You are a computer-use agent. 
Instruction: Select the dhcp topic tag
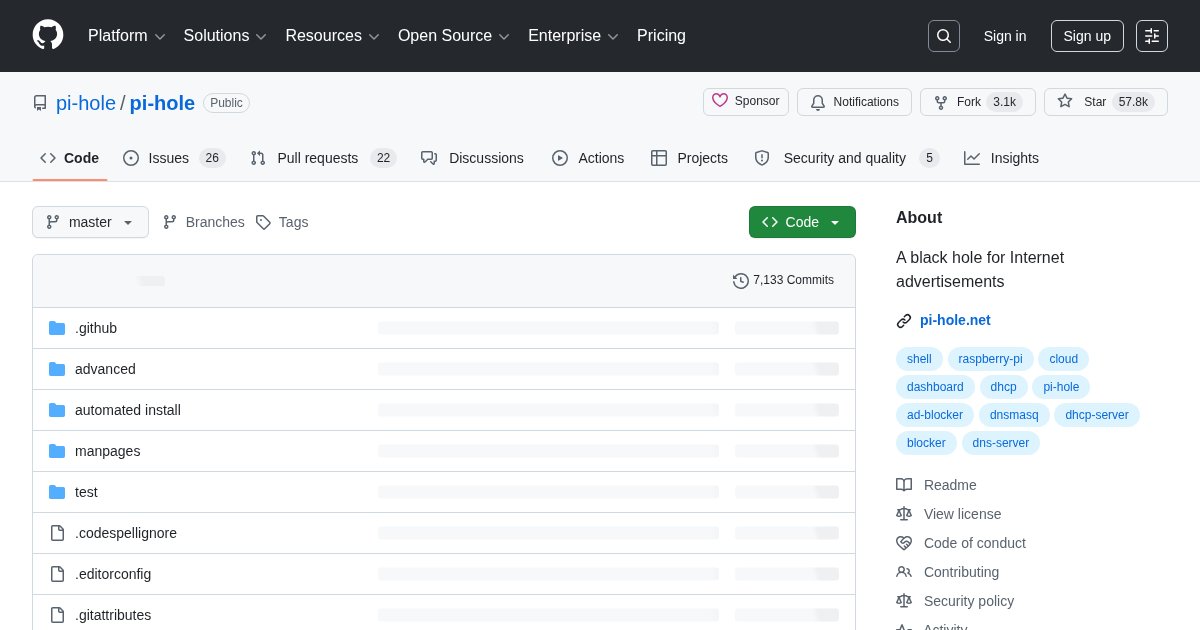point(1004,387)
